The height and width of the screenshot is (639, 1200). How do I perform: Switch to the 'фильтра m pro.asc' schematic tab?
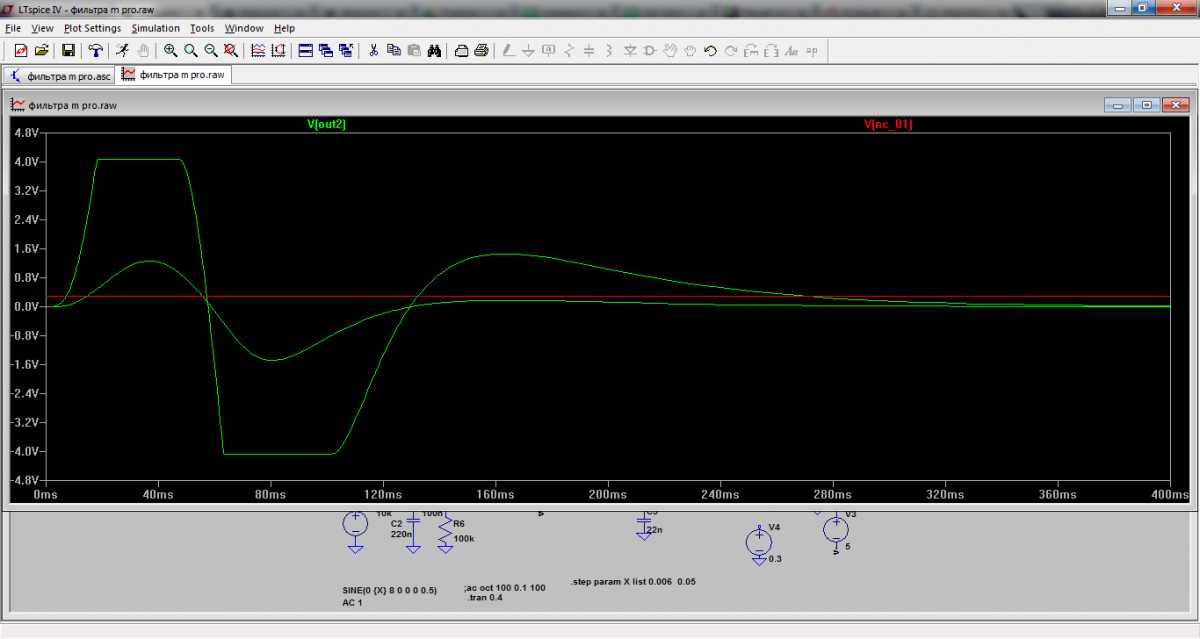click(59, 75)
